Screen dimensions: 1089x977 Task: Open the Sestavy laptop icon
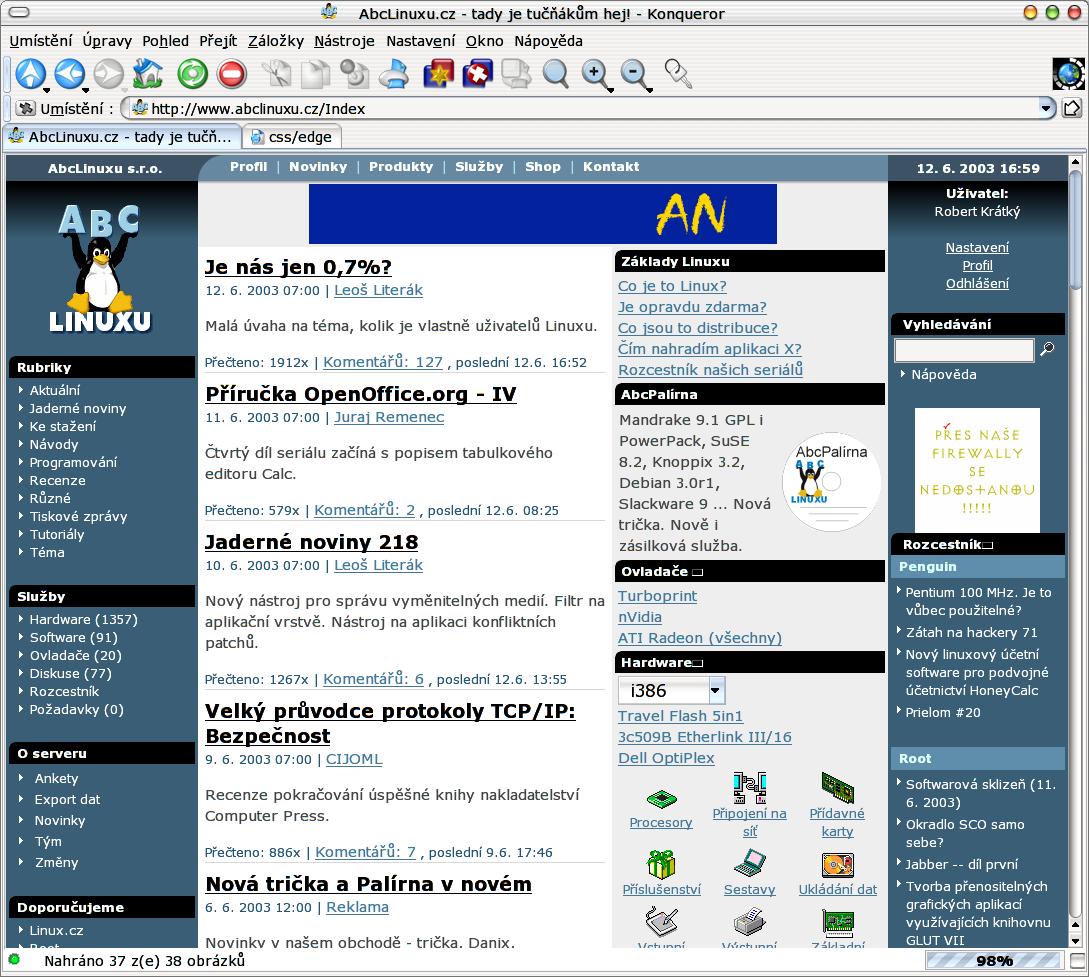[x=749, y=863]
